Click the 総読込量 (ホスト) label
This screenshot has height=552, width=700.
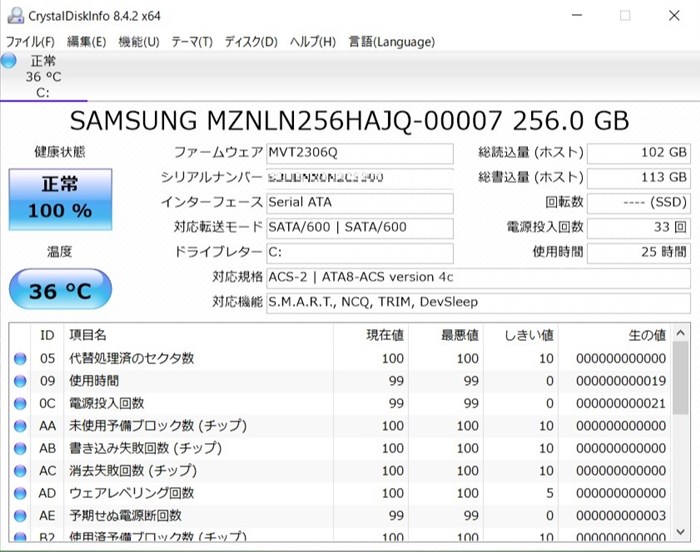[x=530, y=153]
